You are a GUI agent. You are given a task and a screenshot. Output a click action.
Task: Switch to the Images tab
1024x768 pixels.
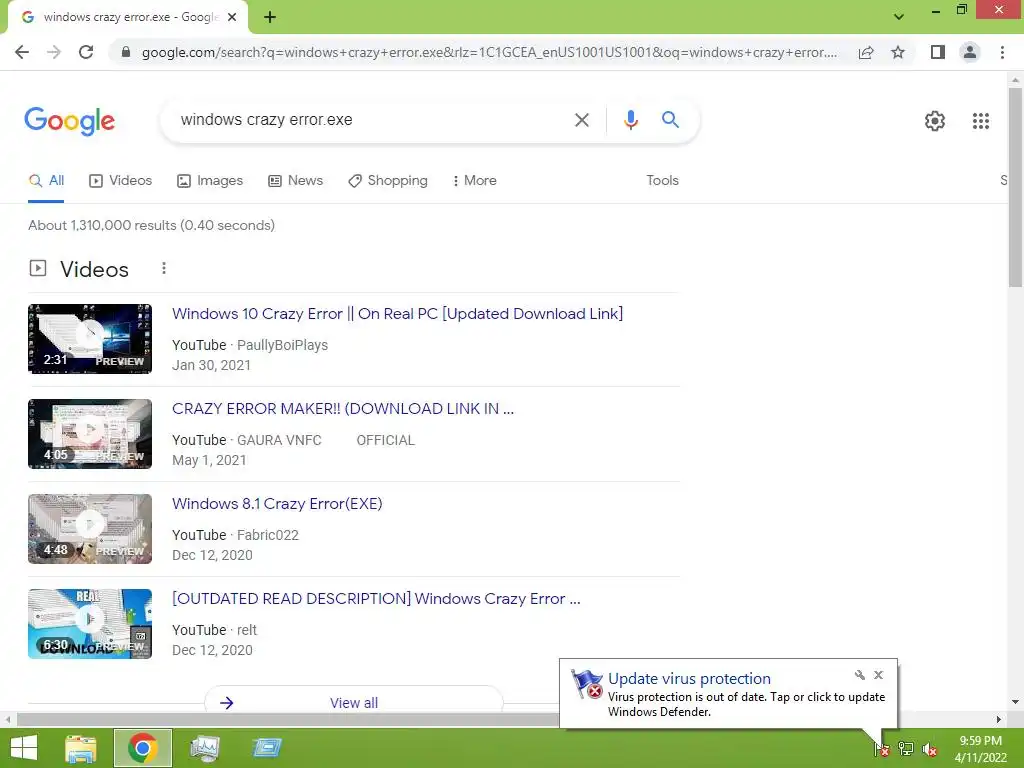[210, 181]
